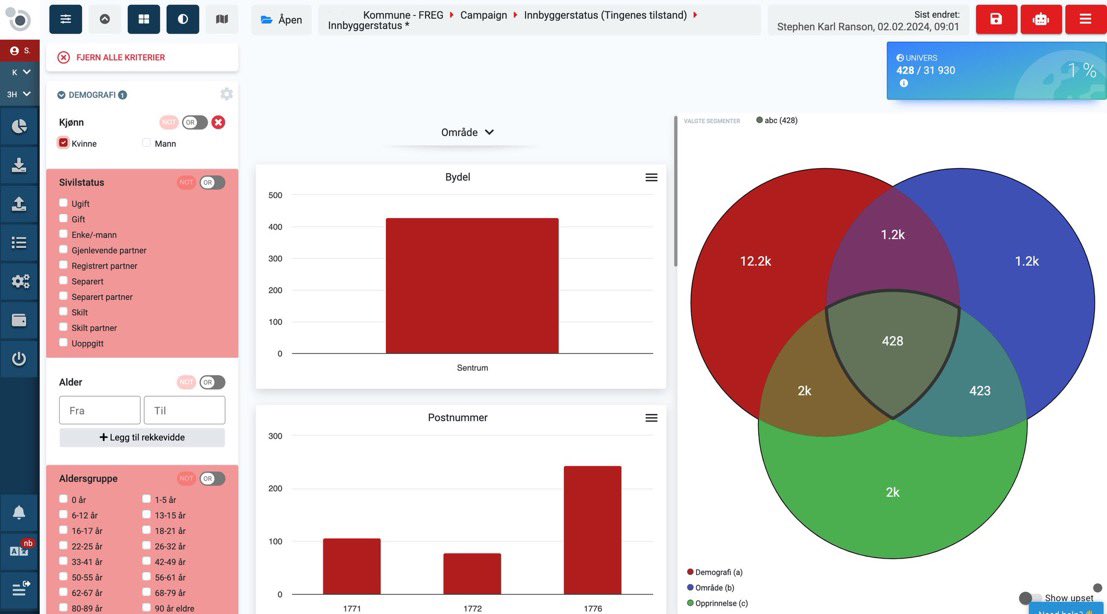
Task: Check the Mann checkbox
Action: pyautogui.click(x=147, y=143)
